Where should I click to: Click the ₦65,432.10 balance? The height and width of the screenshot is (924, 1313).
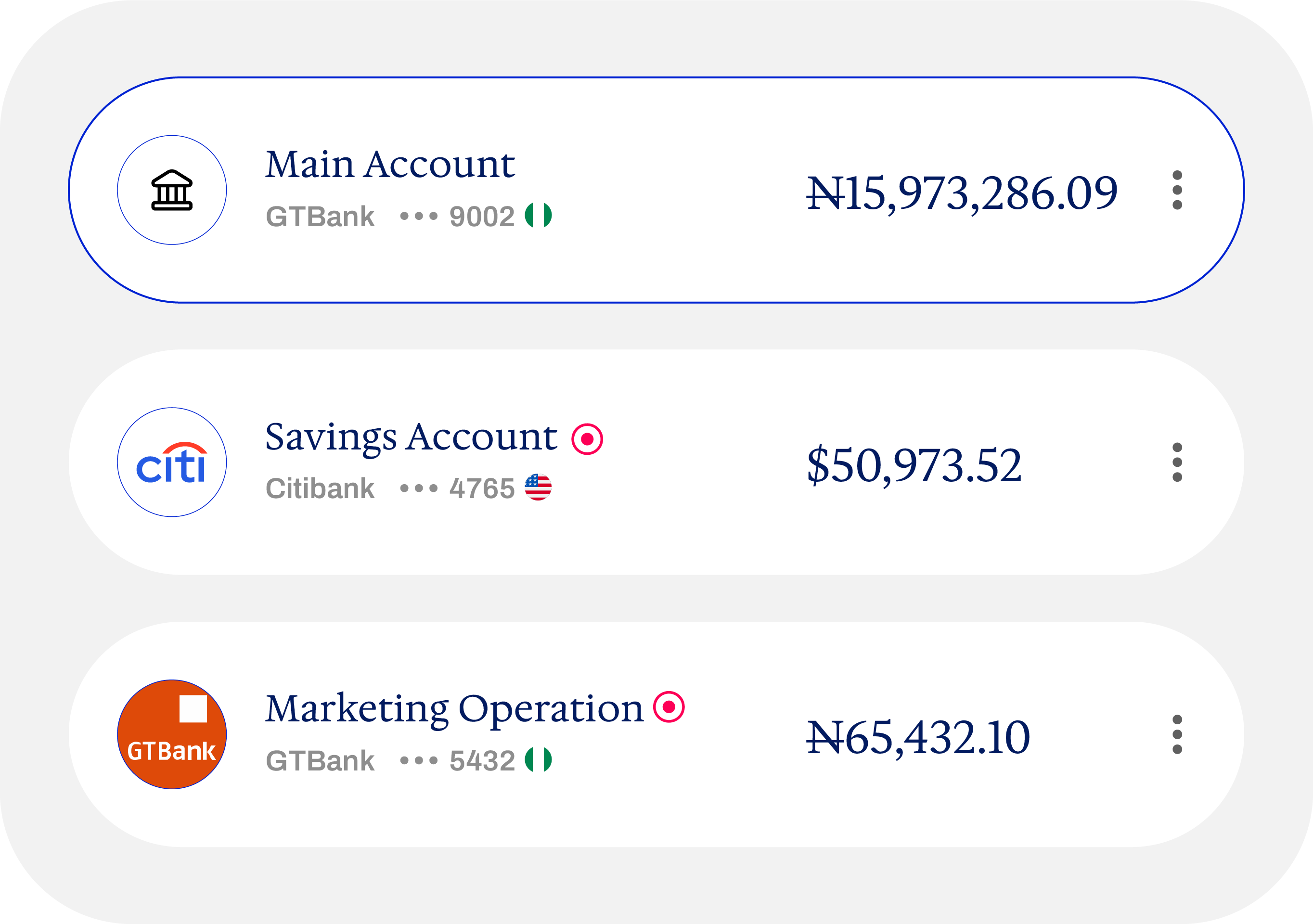click(918, 738)
